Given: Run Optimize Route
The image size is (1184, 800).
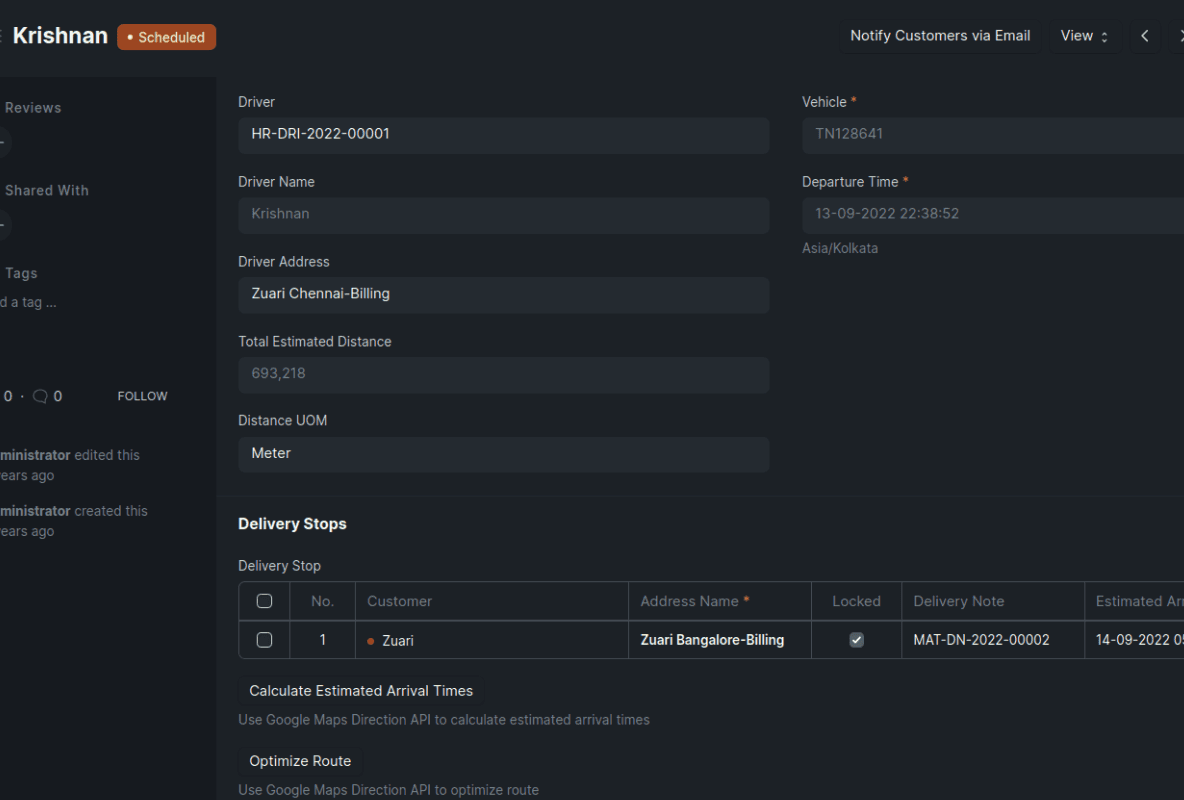Looking at the screenshot, I should tap(299, 761).
